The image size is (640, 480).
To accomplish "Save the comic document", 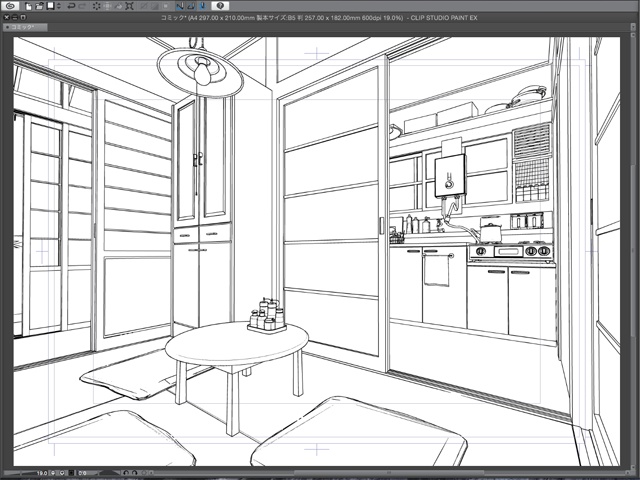I will click(x=50, y=6).
